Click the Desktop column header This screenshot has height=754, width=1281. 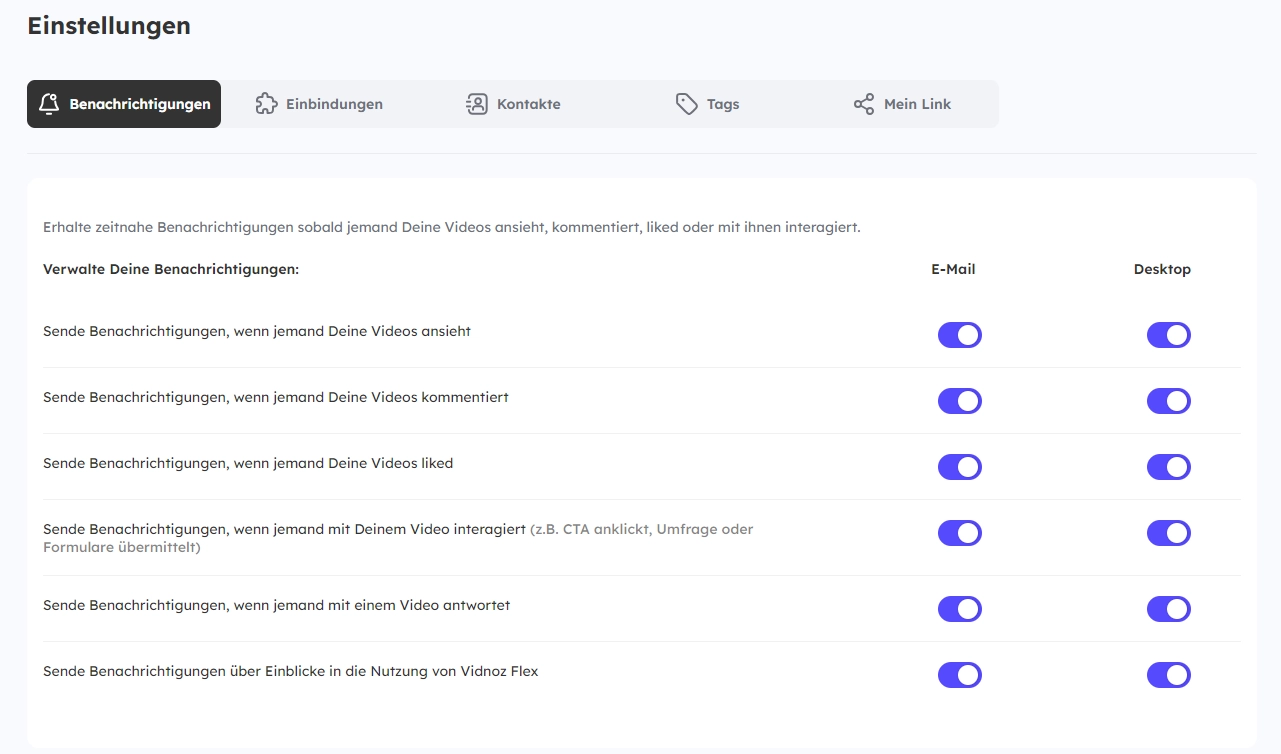point(1162,270)
